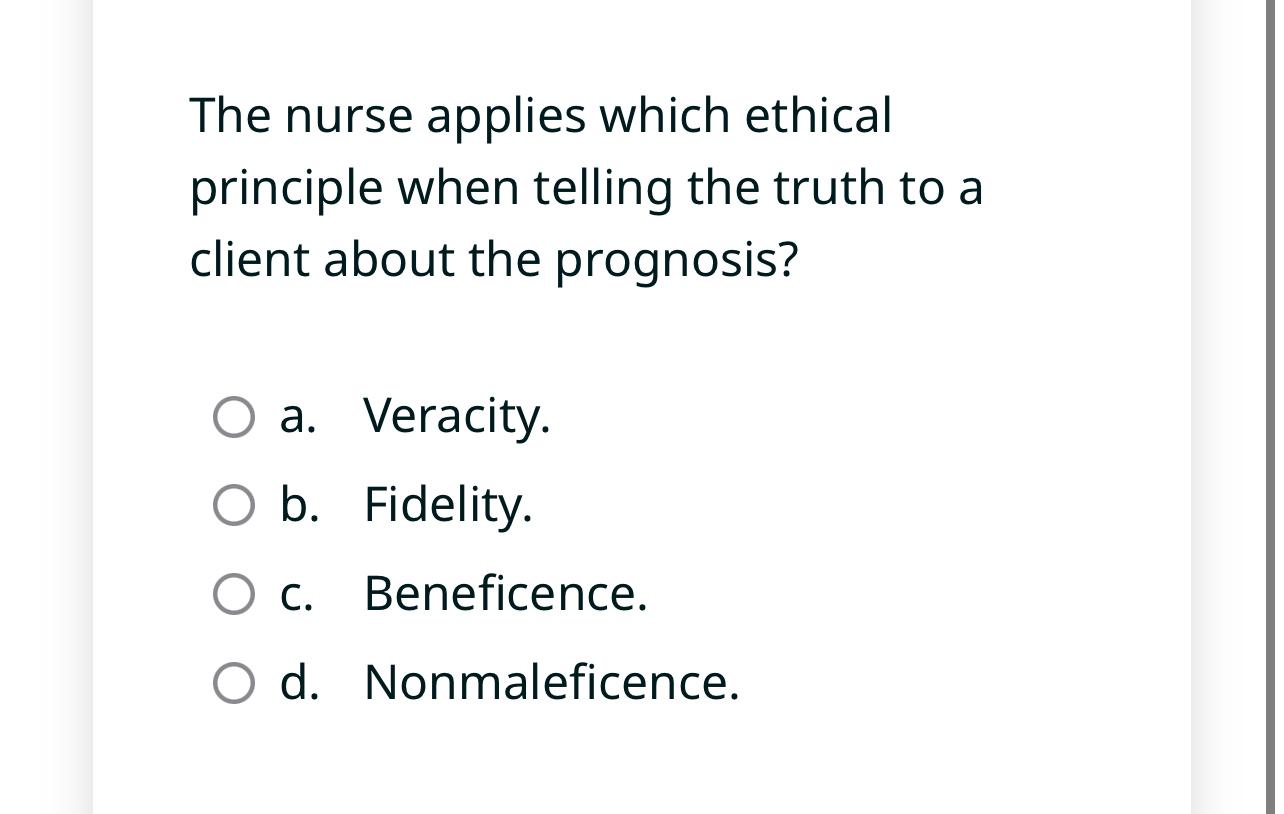Click the answer label Beneficence
This screenshot has width=1284, height=814.
[x=506, y=594]
